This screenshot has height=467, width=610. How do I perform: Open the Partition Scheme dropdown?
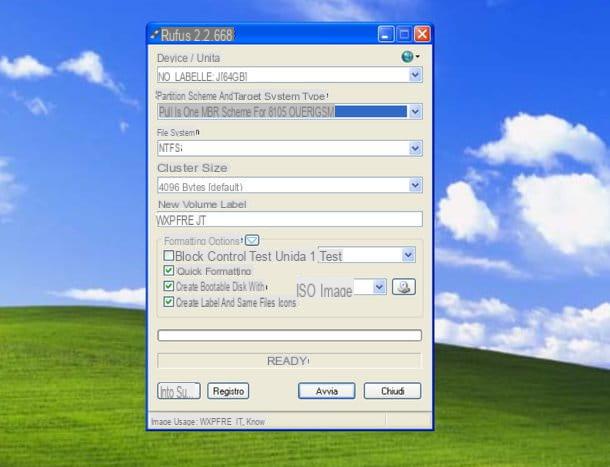coord(415,112)
